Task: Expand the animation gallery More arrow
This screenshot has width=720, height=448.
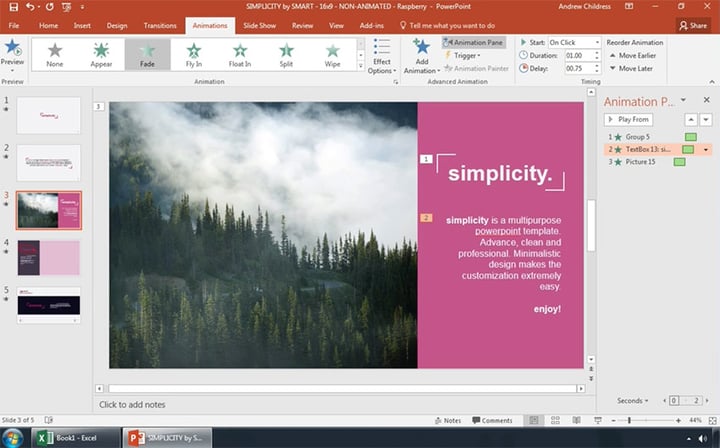Action: [x=361, y=66]
